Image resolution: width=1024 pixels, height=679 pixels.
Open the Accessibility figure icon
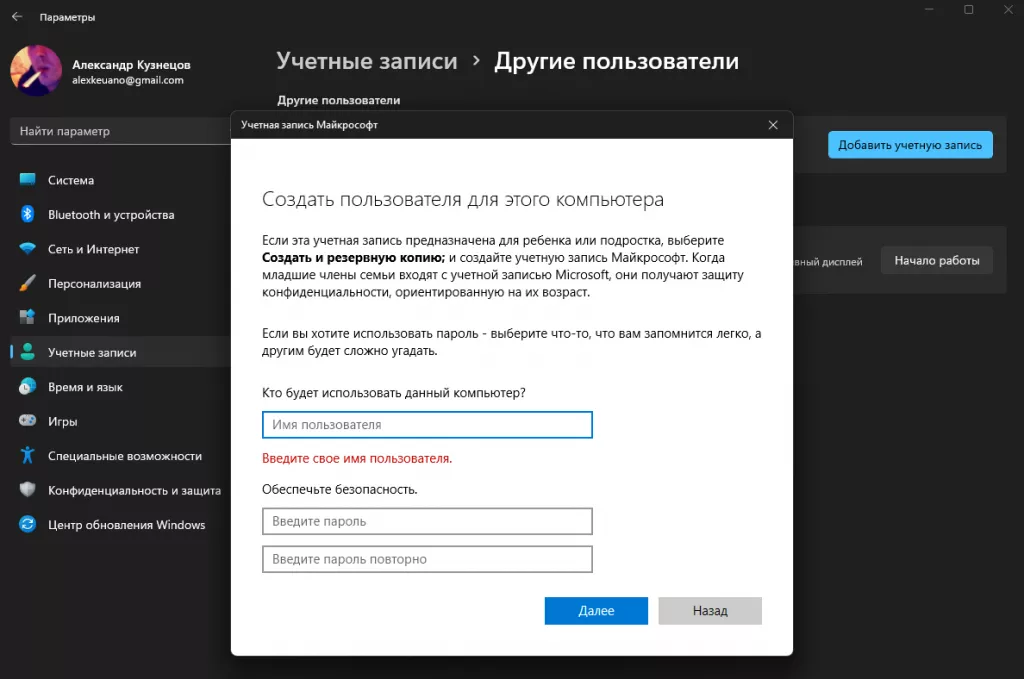28,456
